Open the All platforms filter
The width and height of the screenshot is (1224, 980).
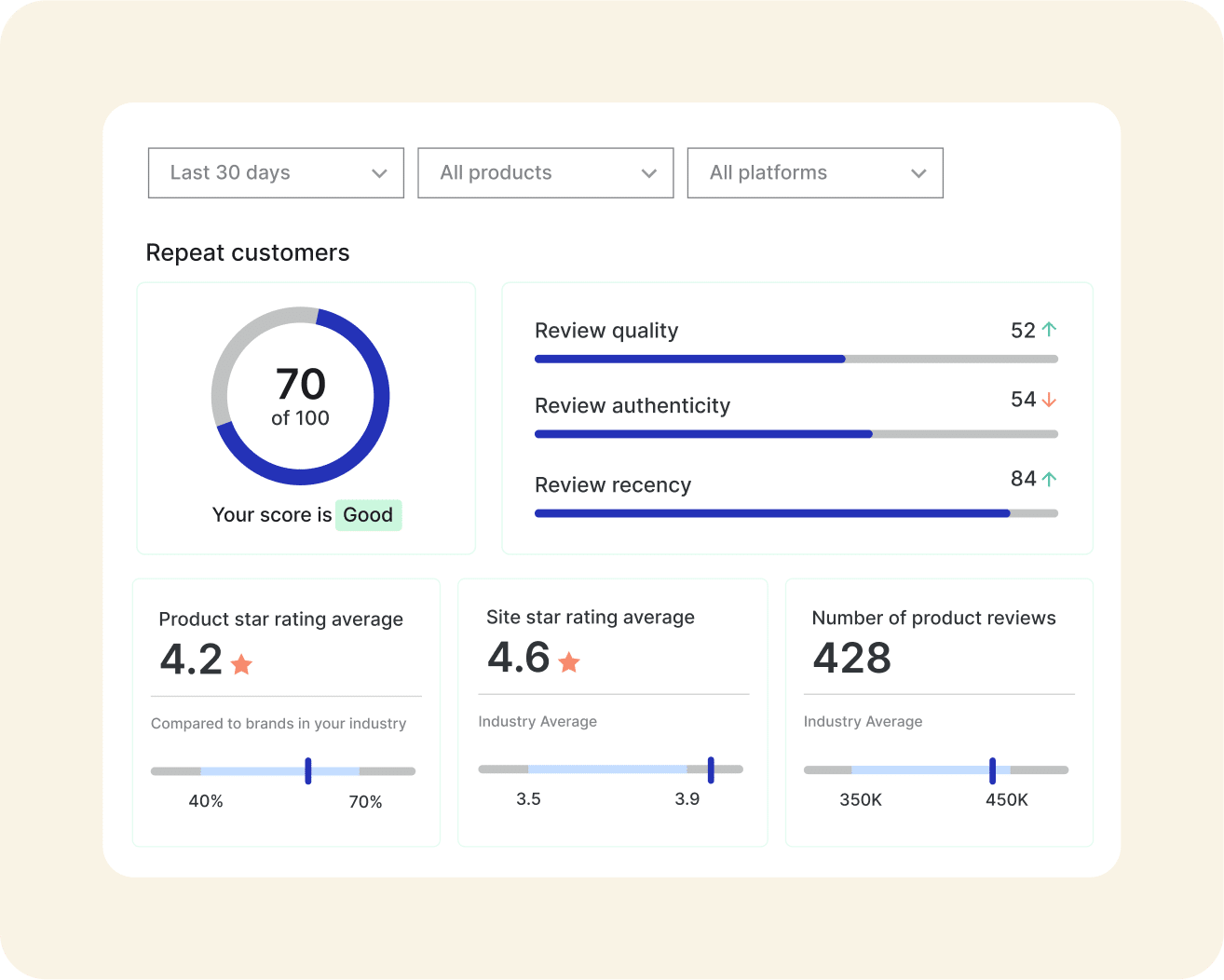814,173
